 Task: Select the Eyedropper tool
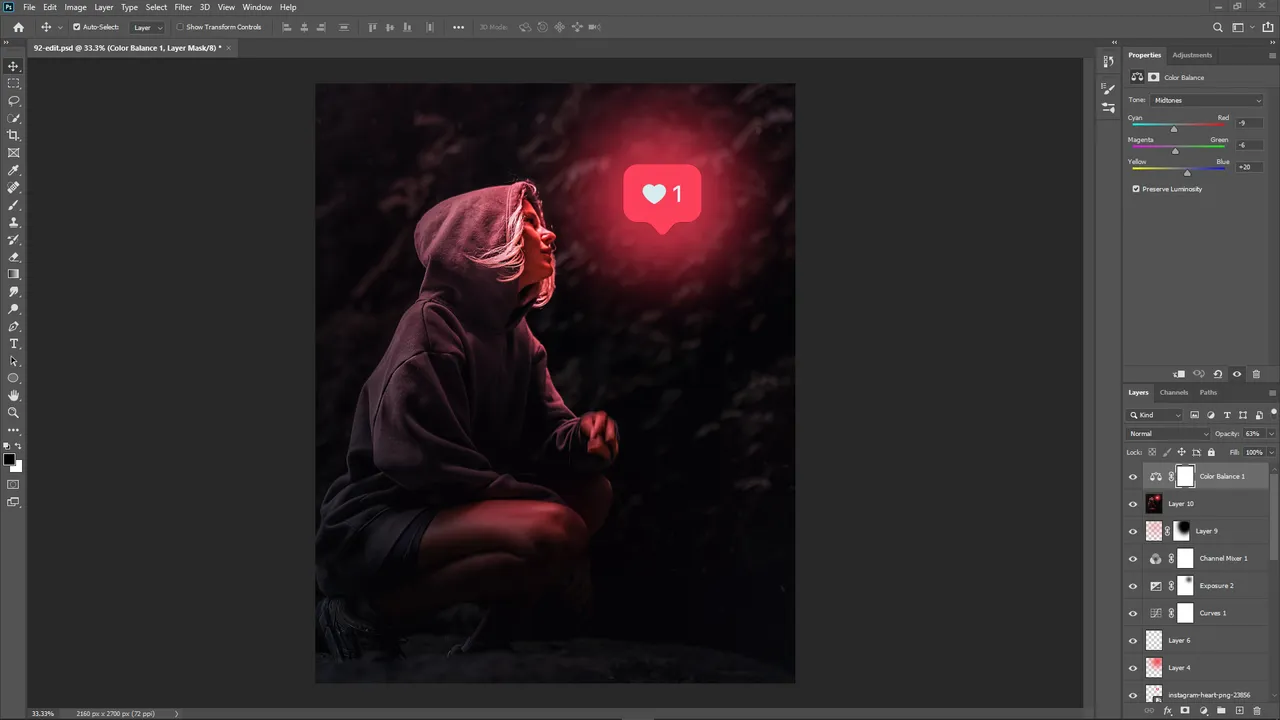13,170
